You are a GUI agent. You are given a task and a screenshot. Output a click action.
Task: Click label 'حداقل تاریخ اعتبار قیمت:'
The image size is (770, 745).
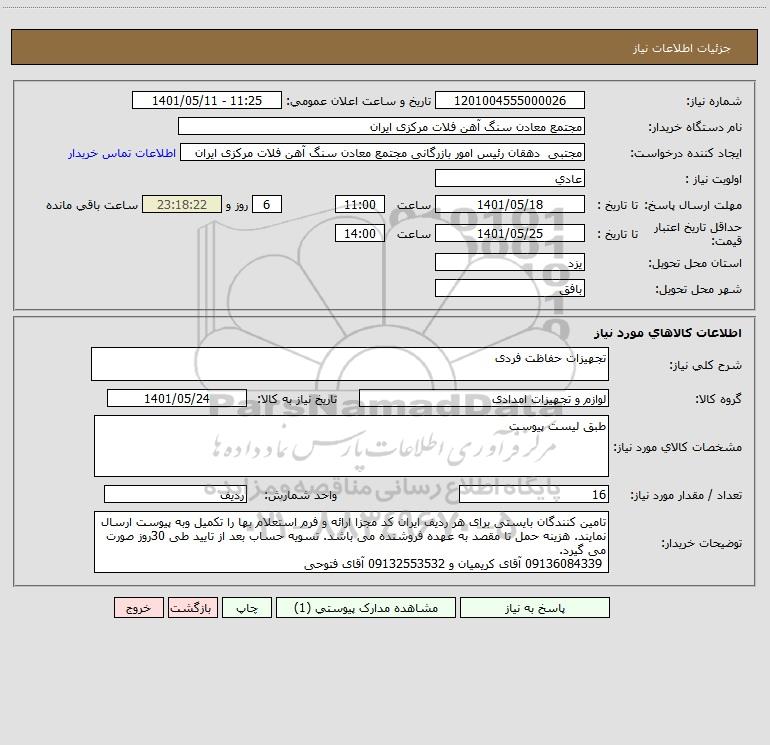[x=698, y=234]
